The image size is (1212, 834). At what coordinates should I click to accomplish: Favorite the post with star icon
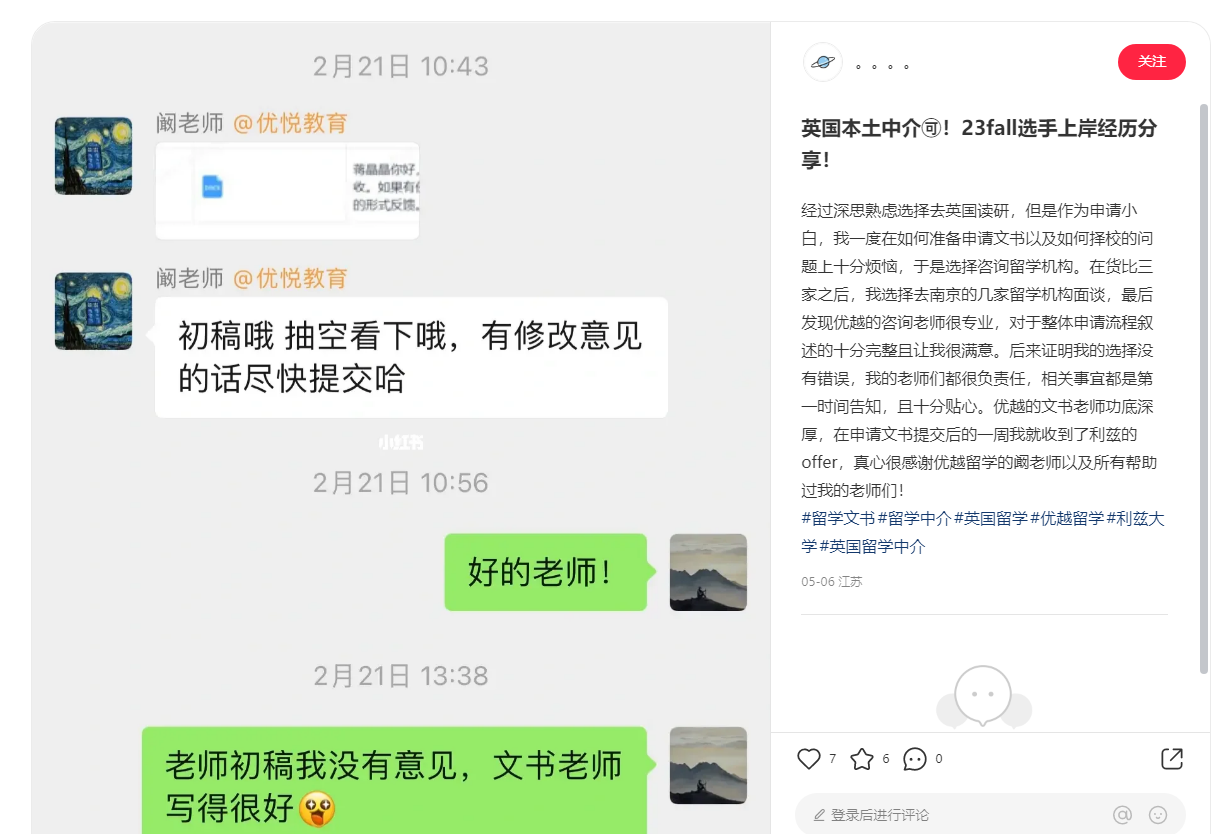[862, 759]
